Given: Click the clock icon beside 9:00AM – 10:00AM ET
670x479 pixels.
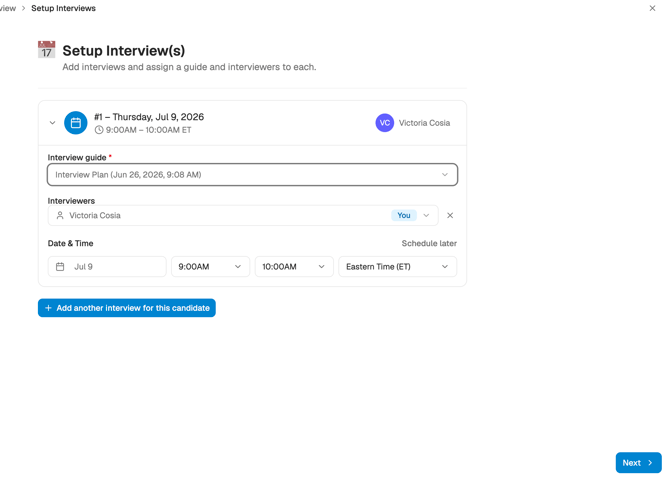Looking at the screenshot, I should click(99, 130).
